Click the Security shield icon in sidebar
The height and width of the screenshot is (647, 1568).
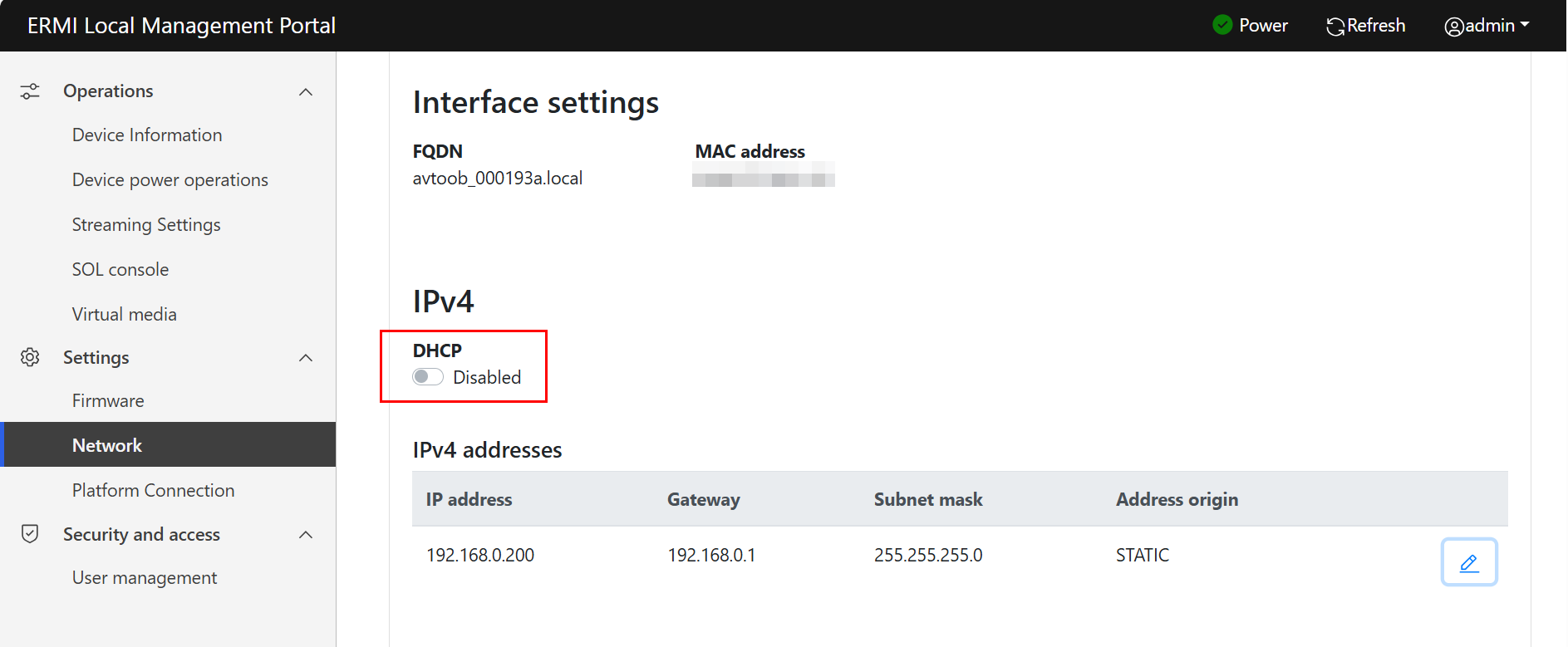30,534
